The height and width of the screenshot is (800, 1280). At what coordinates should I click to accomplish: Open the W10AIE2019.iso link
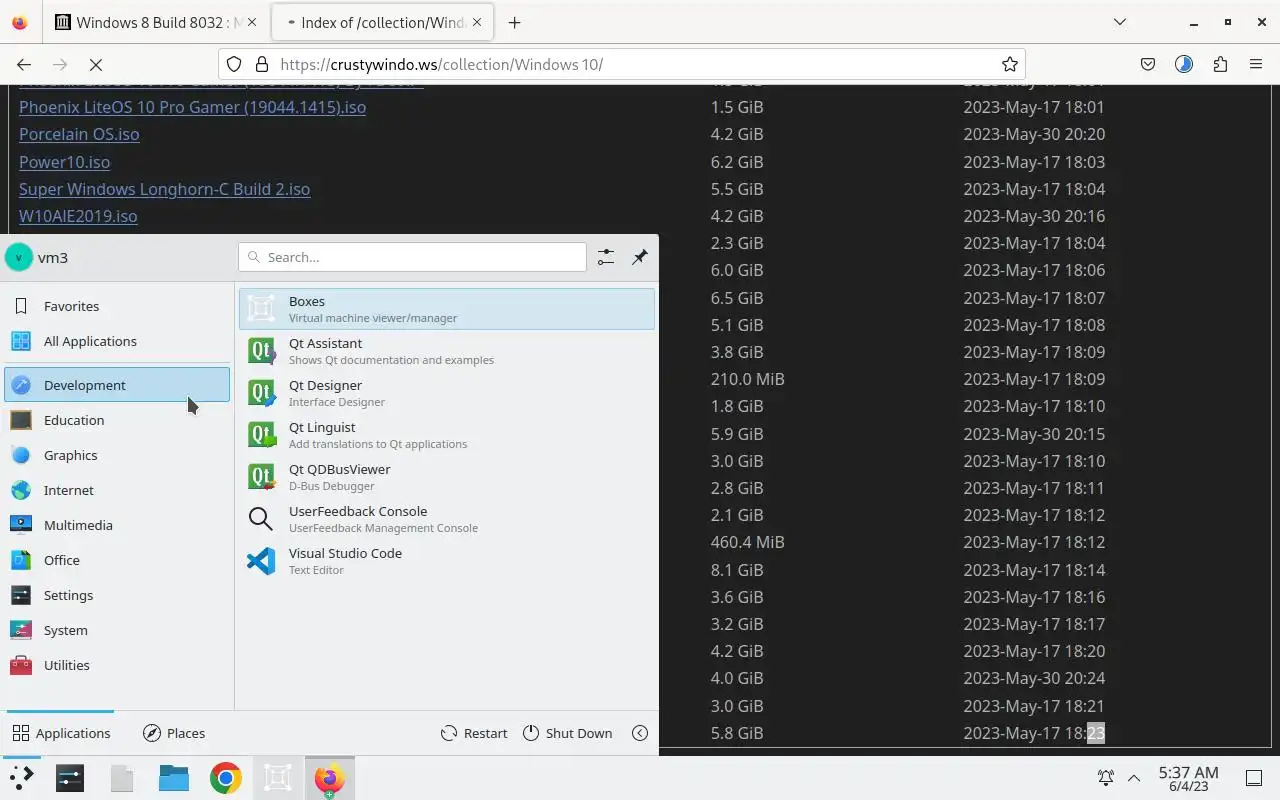78,216
